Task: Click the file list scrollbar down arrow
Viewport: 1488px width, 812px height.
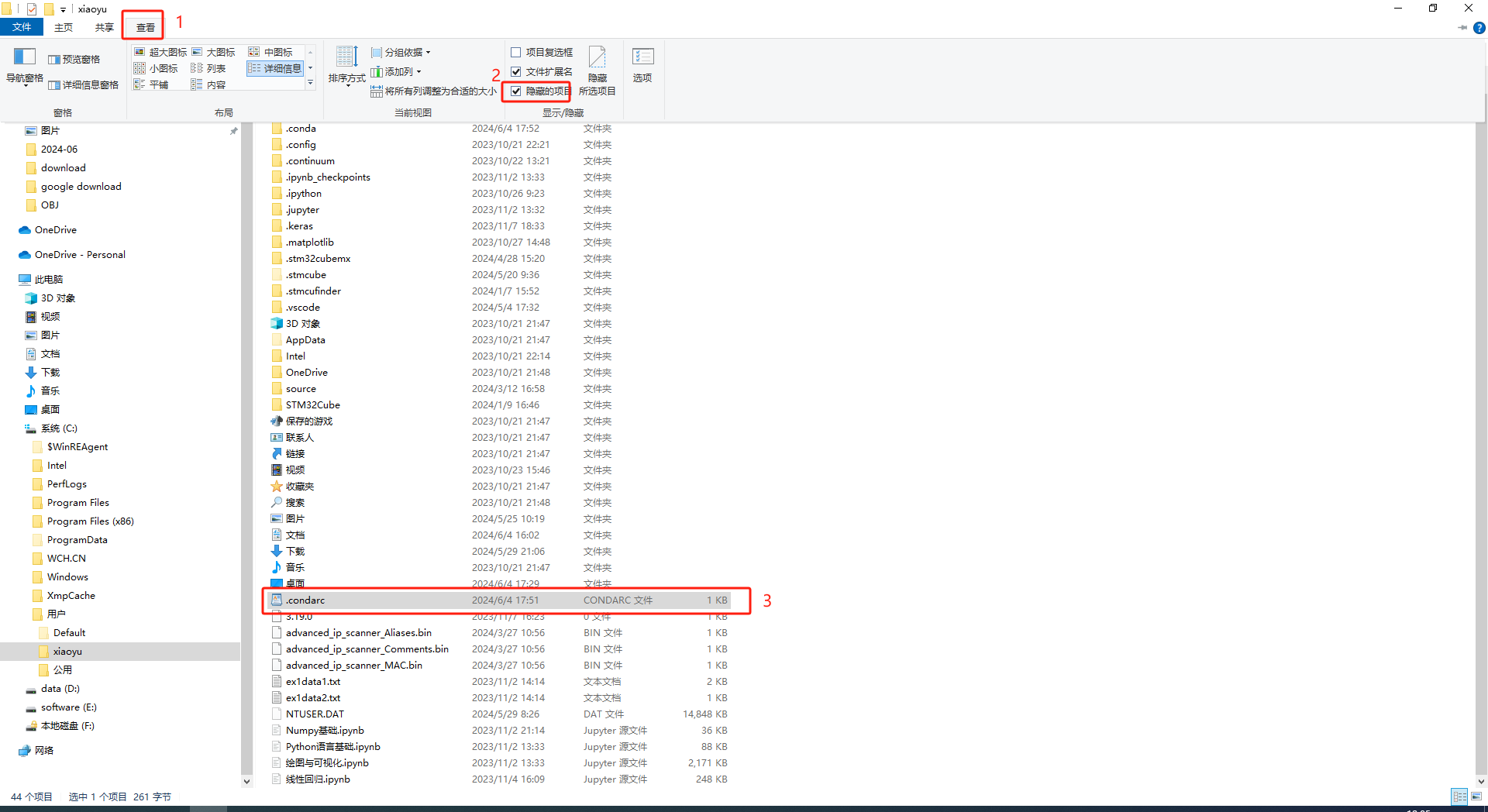Action: (1481, 782)
